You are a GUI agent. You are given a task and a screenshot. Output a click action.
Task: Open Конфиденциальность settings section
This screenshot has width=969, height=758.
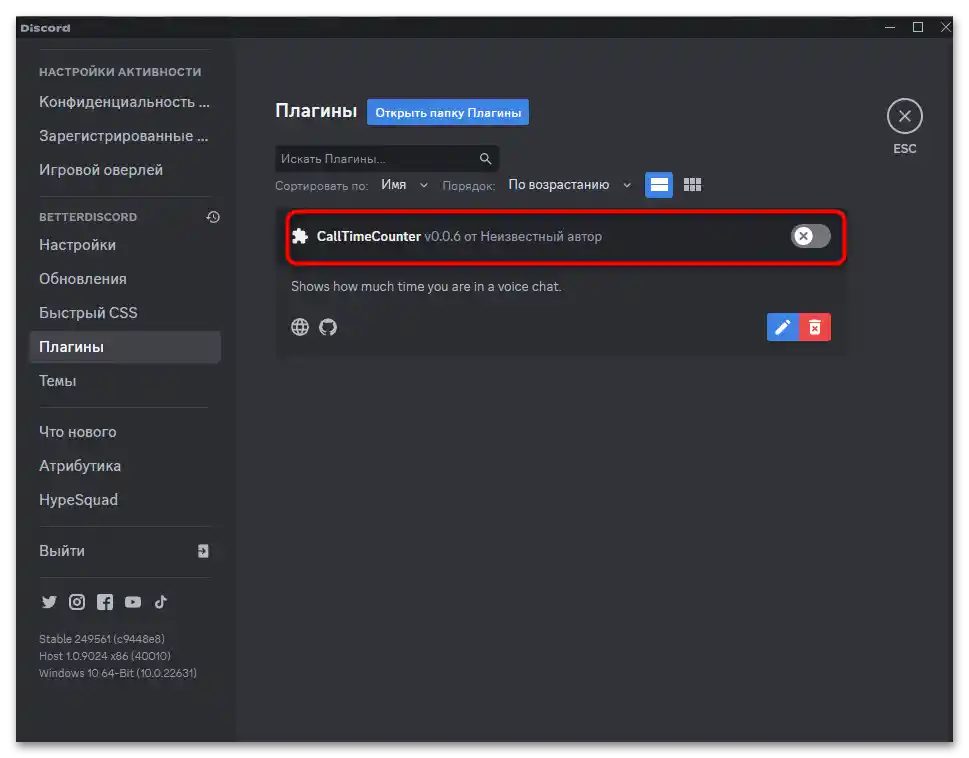point(125,102)
